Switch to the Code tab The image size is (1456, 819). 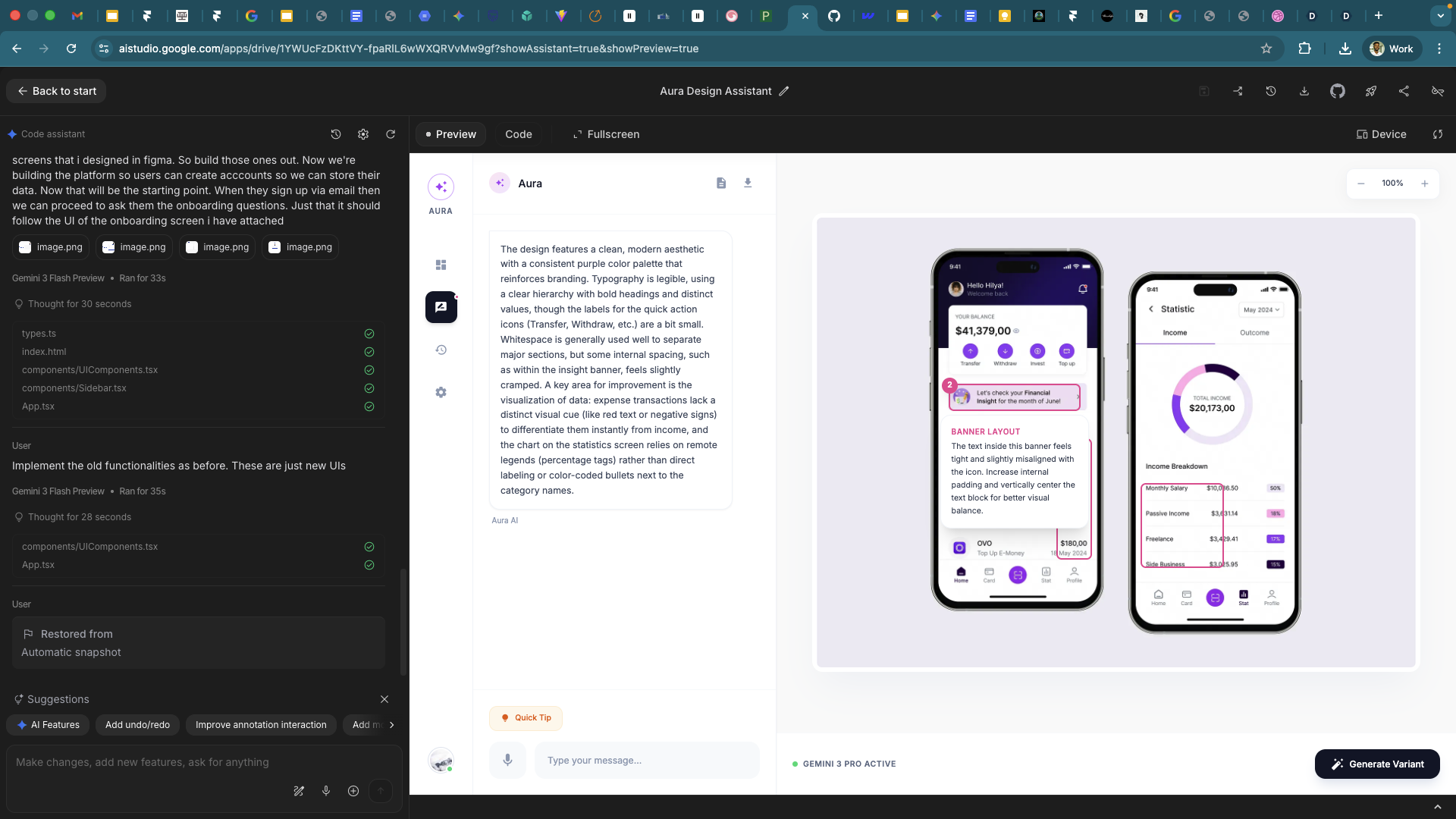coord(519,134)
